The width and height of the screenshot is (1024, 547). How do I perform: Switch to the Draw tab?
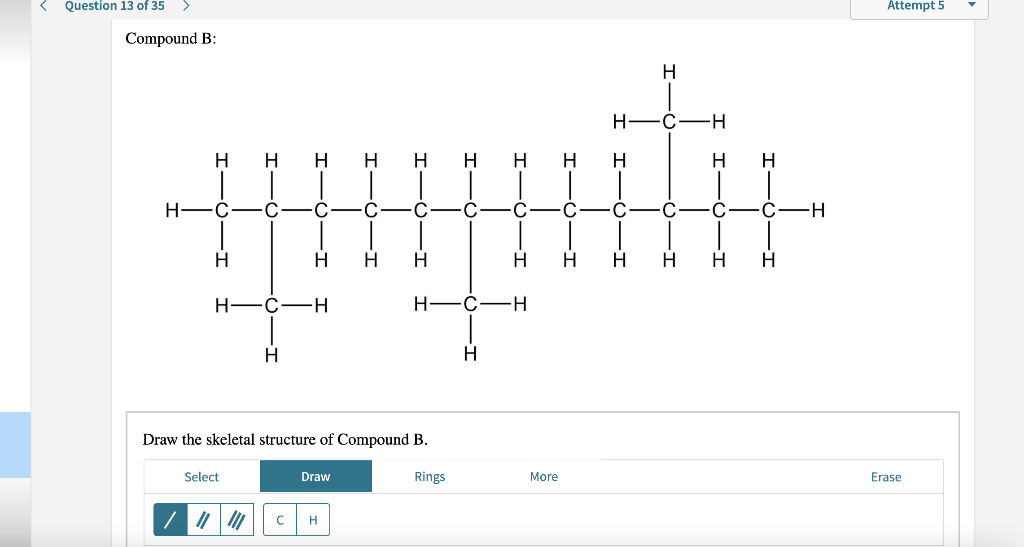pos(316,477)
